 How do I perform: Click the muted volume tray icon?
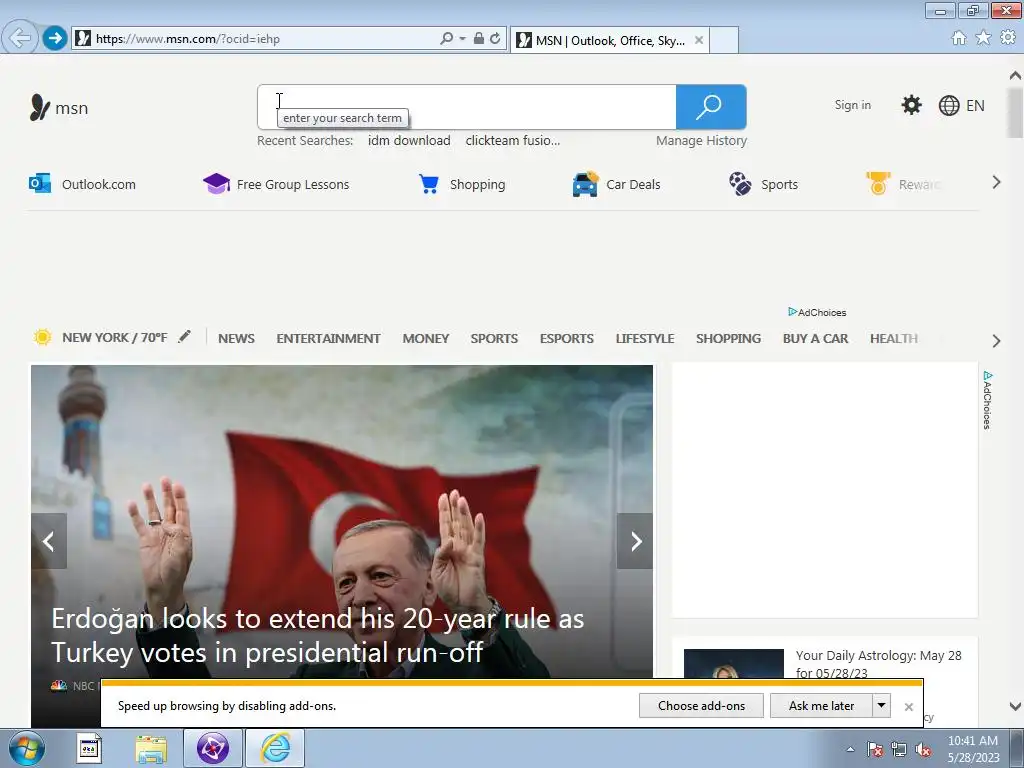pyautogui.click(x=923, y=750)
